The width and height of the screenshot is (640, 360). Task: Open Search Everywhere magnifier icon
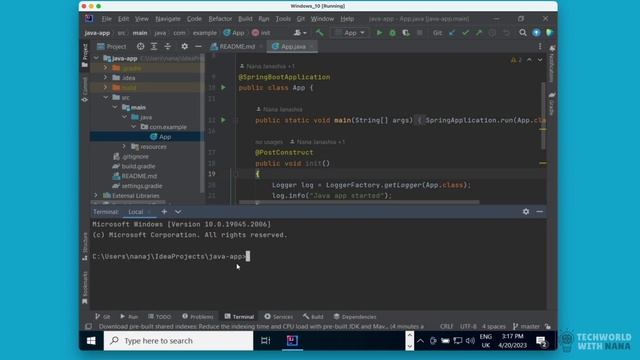[522, 33]
